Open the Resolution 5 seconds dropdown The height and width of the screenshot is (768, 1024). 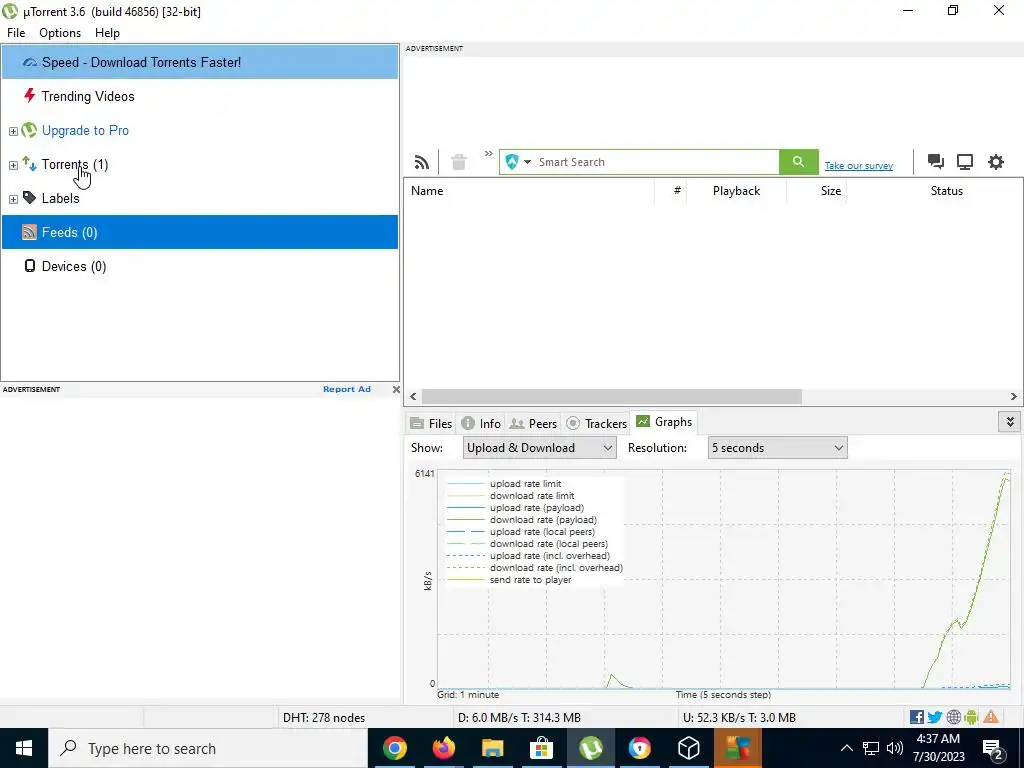point(777,448)
